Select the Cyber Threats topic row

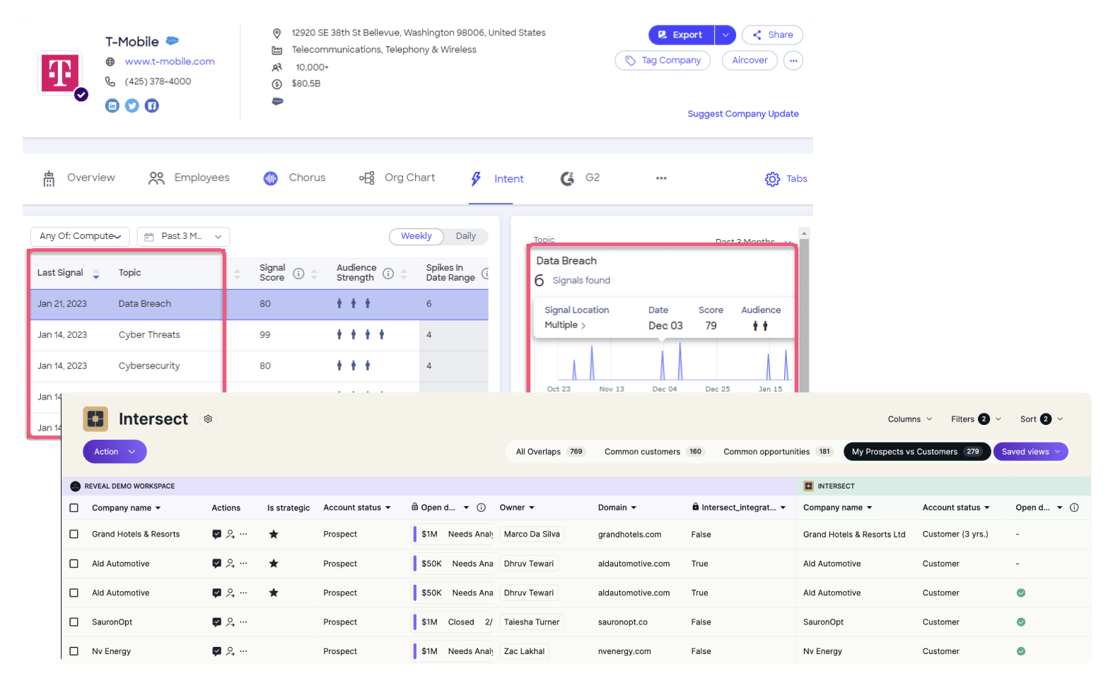click(x=259, y=335)
